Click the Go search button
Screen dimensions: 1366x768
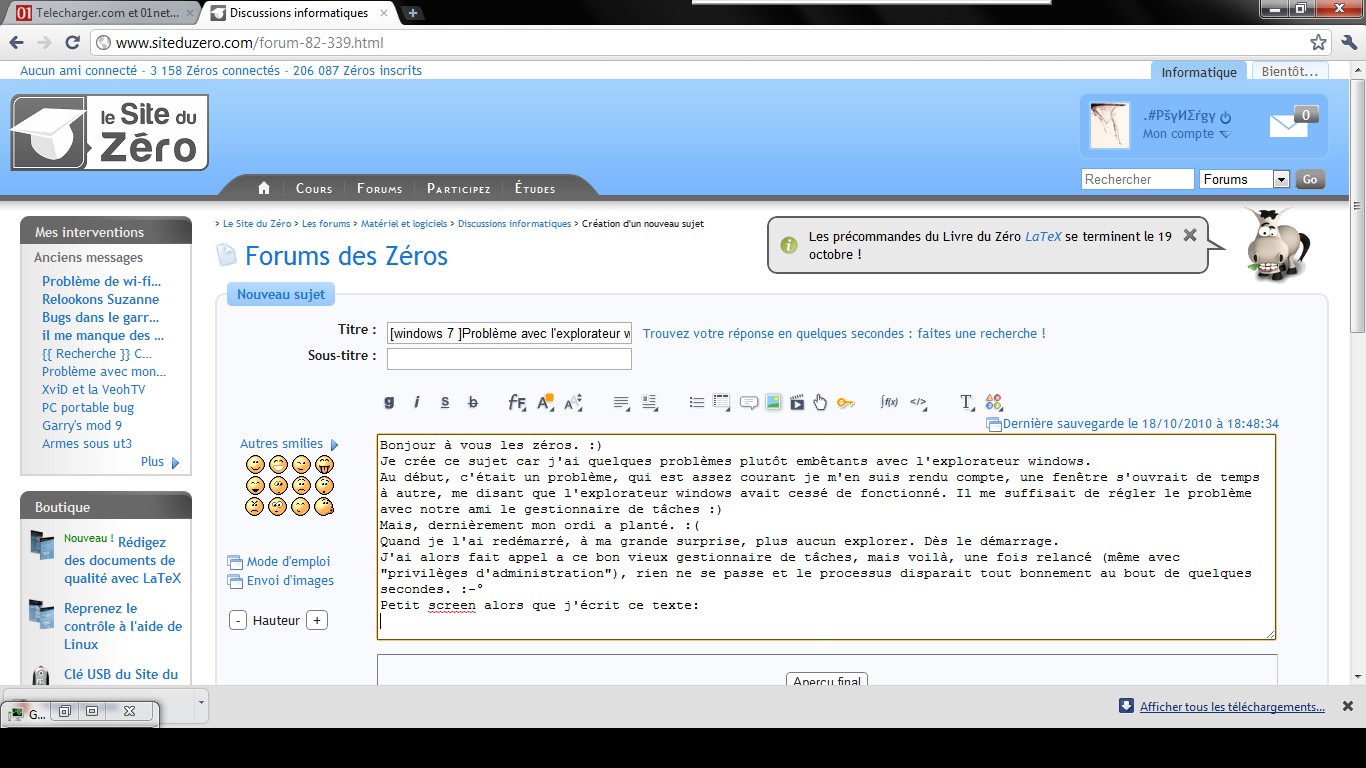tap(1310, 179)
